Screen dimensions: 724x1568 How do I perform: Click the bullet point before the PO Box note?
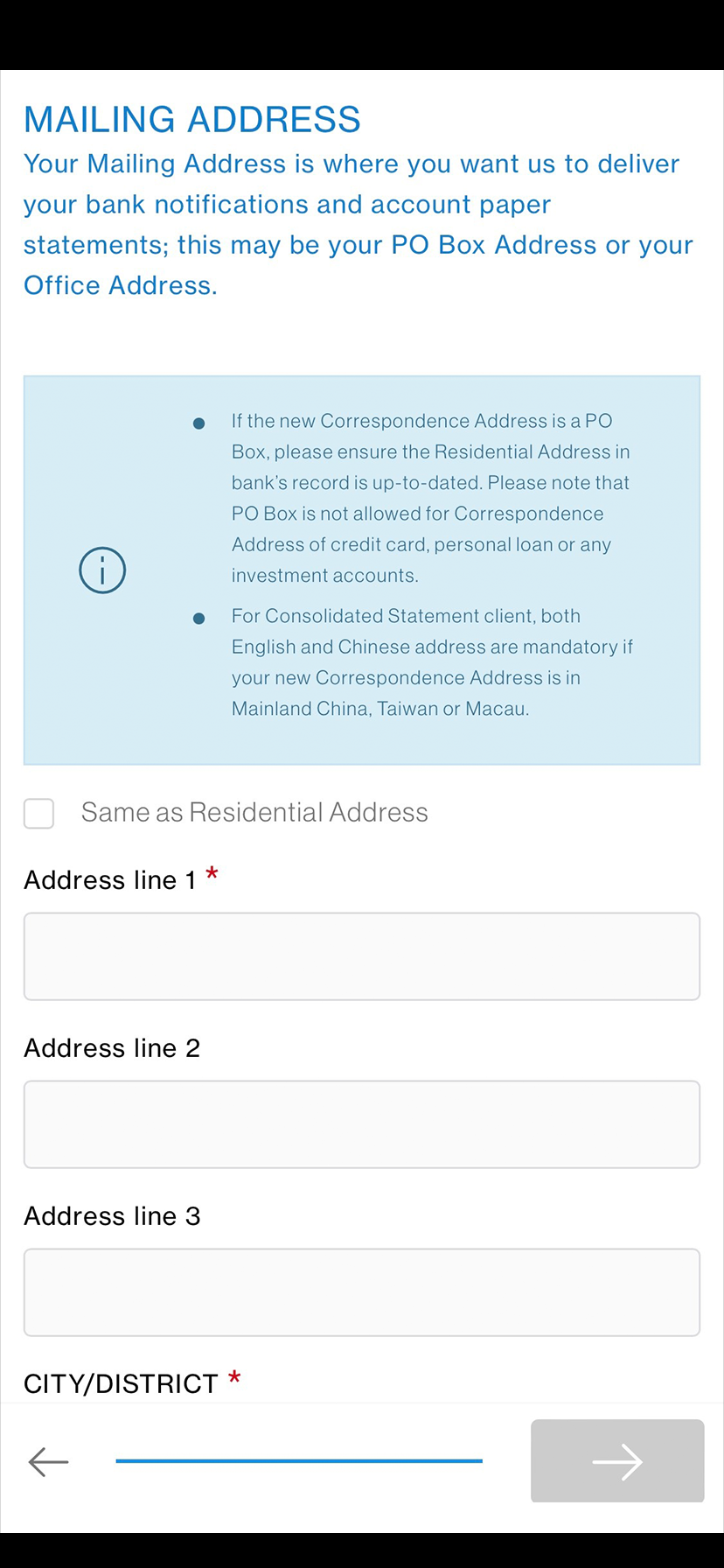199,422
